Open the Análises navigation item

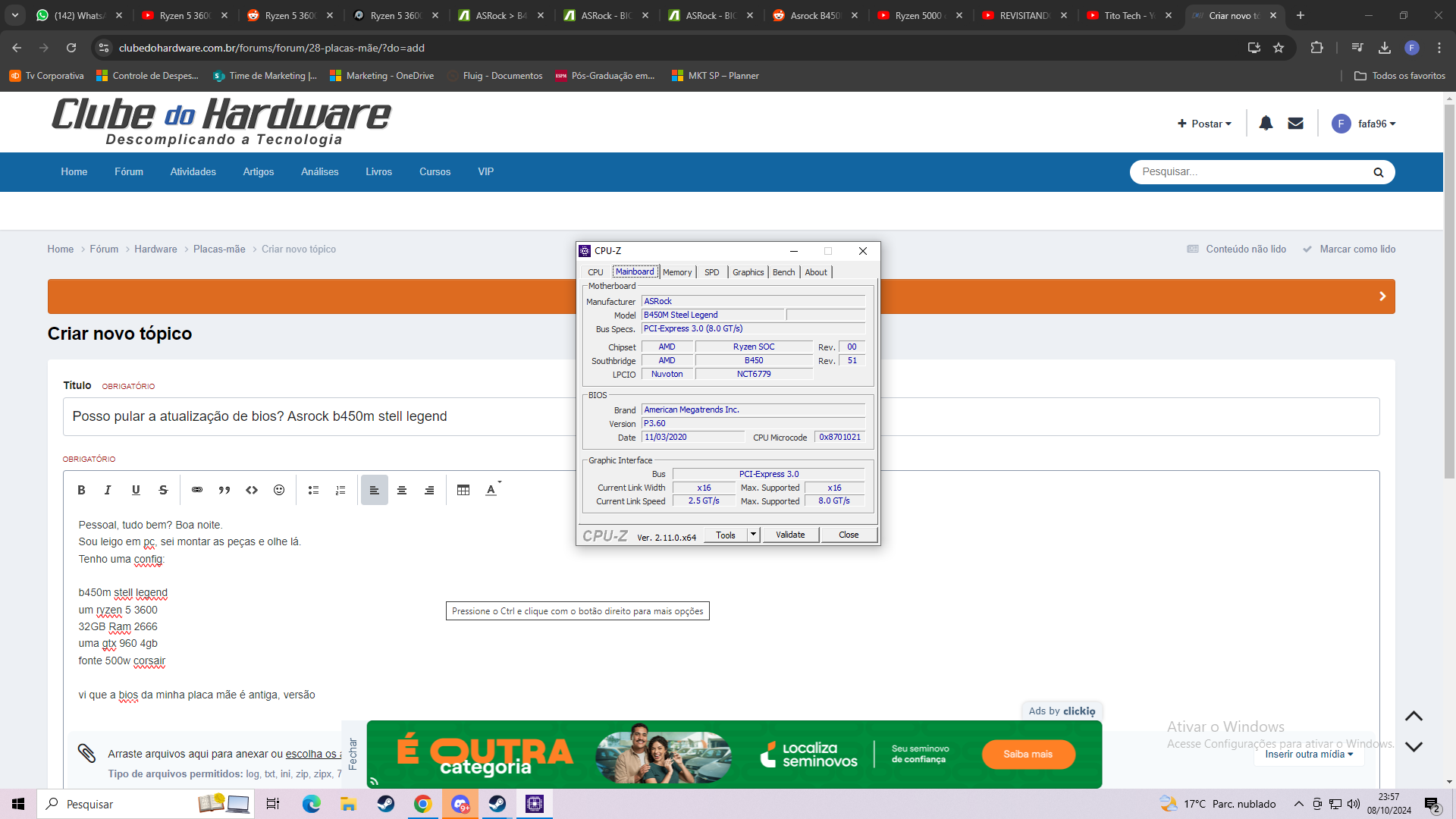320,171
